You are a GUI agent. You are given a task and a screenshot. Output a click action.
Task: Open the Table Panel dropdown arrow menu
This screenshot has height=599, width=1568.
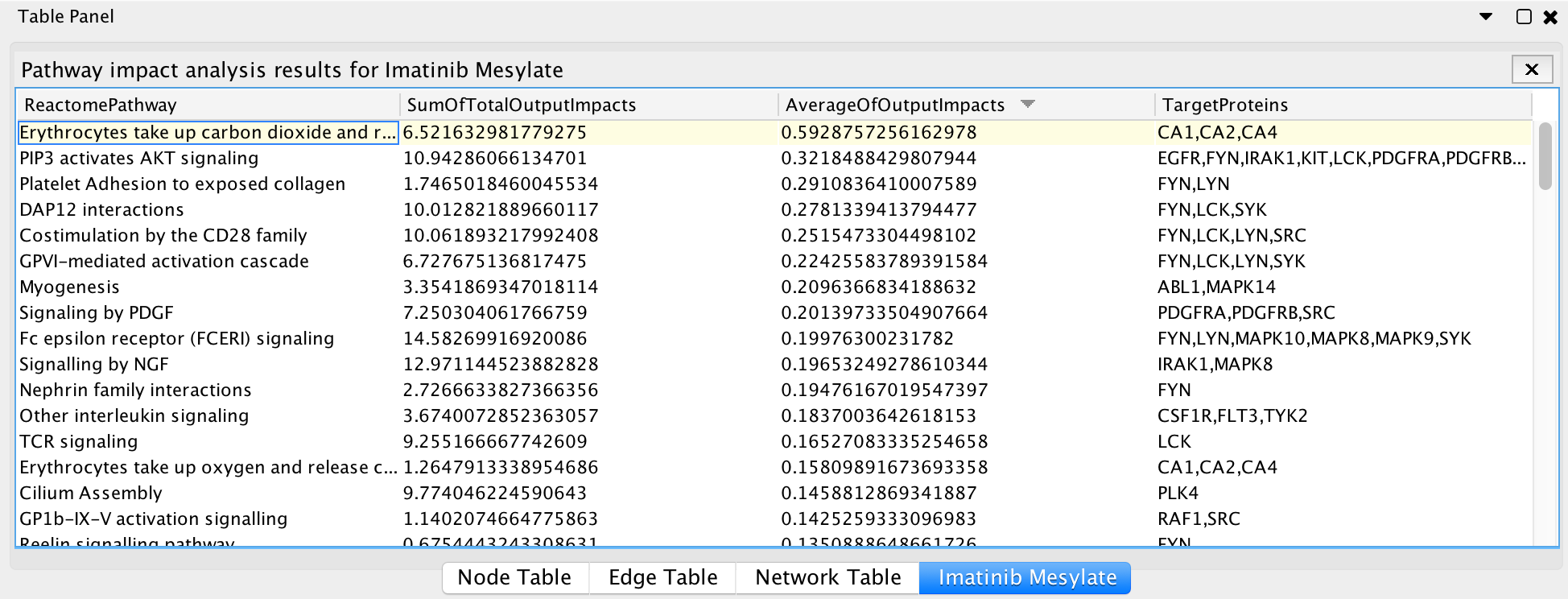1486,17
